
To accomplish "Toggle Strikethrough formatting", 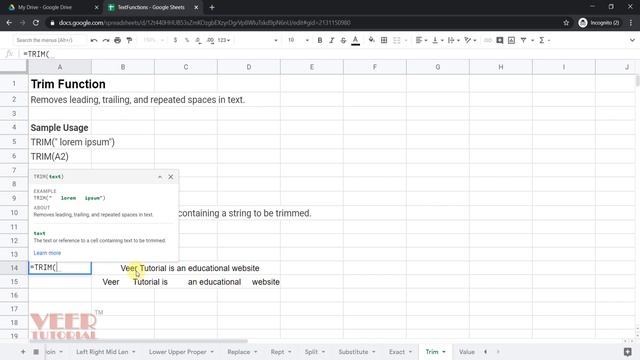I will pyautogui.click(x=343, y=40).
